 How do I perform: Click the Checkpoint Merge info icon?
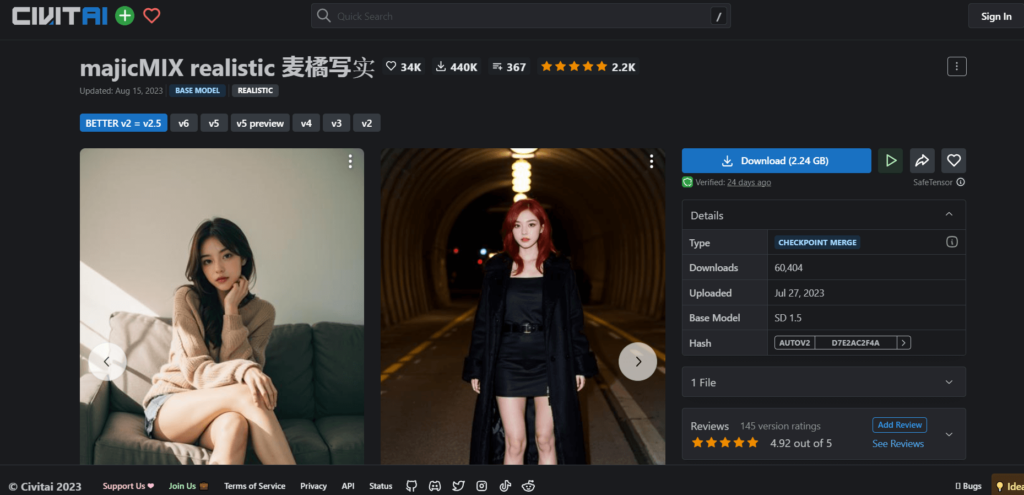[x=952, y=242]
